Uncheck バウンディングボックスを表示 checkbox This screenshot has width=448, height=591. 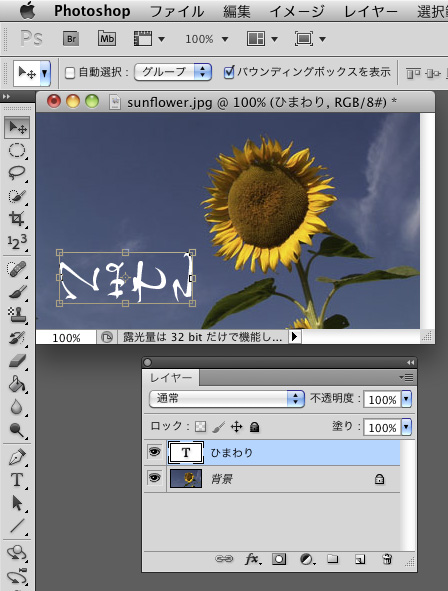pyautogui.click(x=229, y=72)
